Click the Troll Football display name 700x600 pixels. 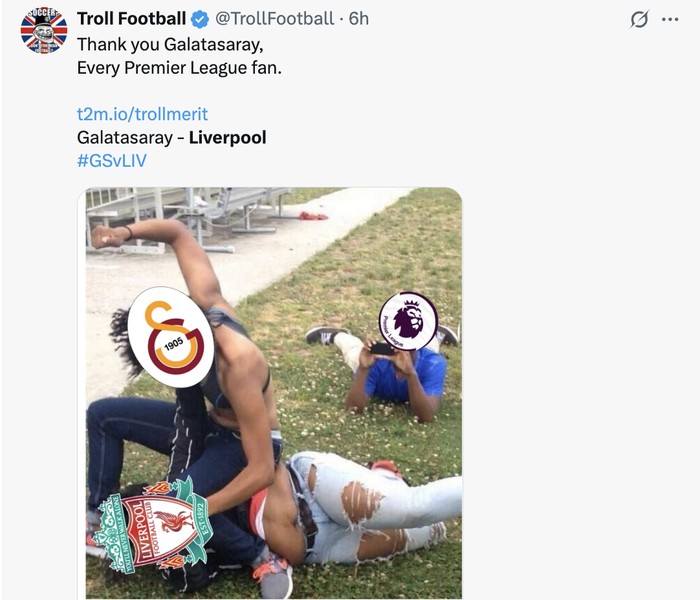tap(131, 19)
